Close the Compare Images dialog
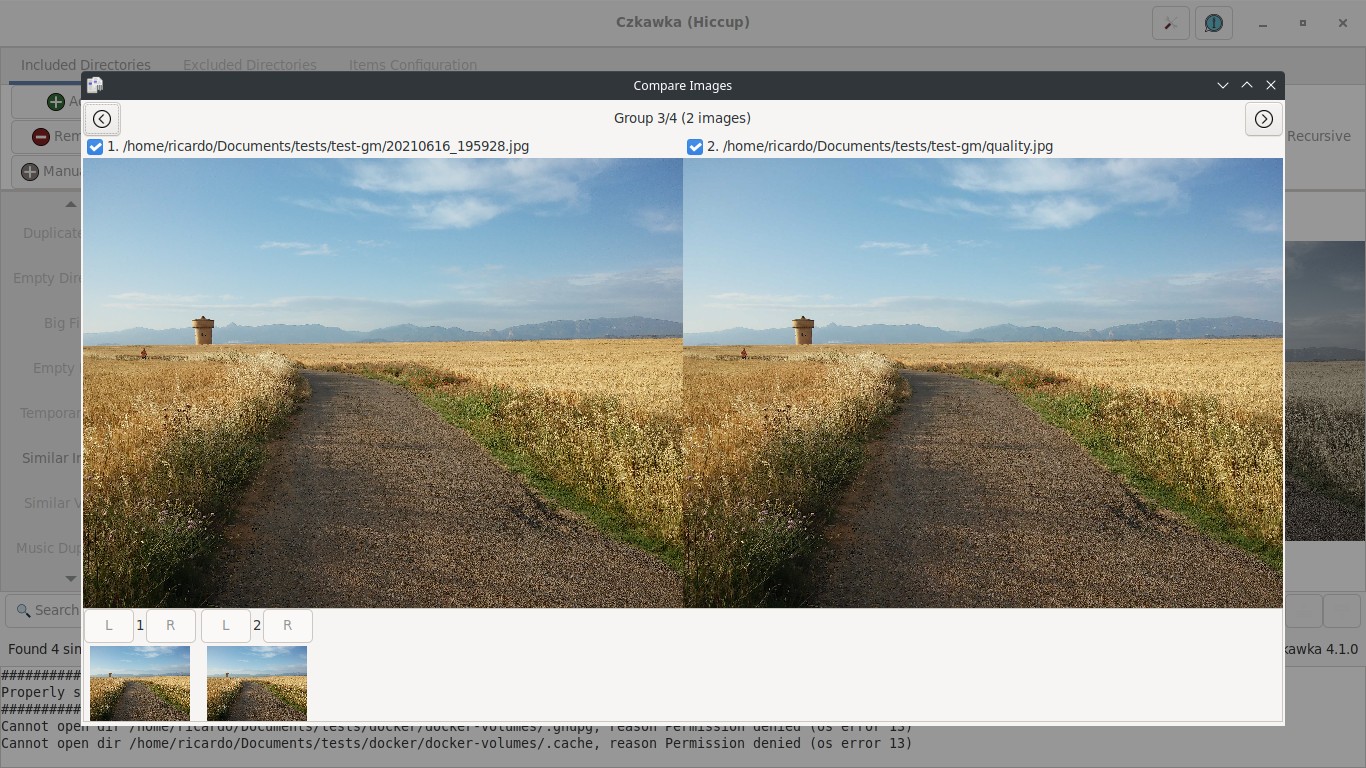Image resolution: width=1366 pixels, height=768 pixels. pos(1271,86)
